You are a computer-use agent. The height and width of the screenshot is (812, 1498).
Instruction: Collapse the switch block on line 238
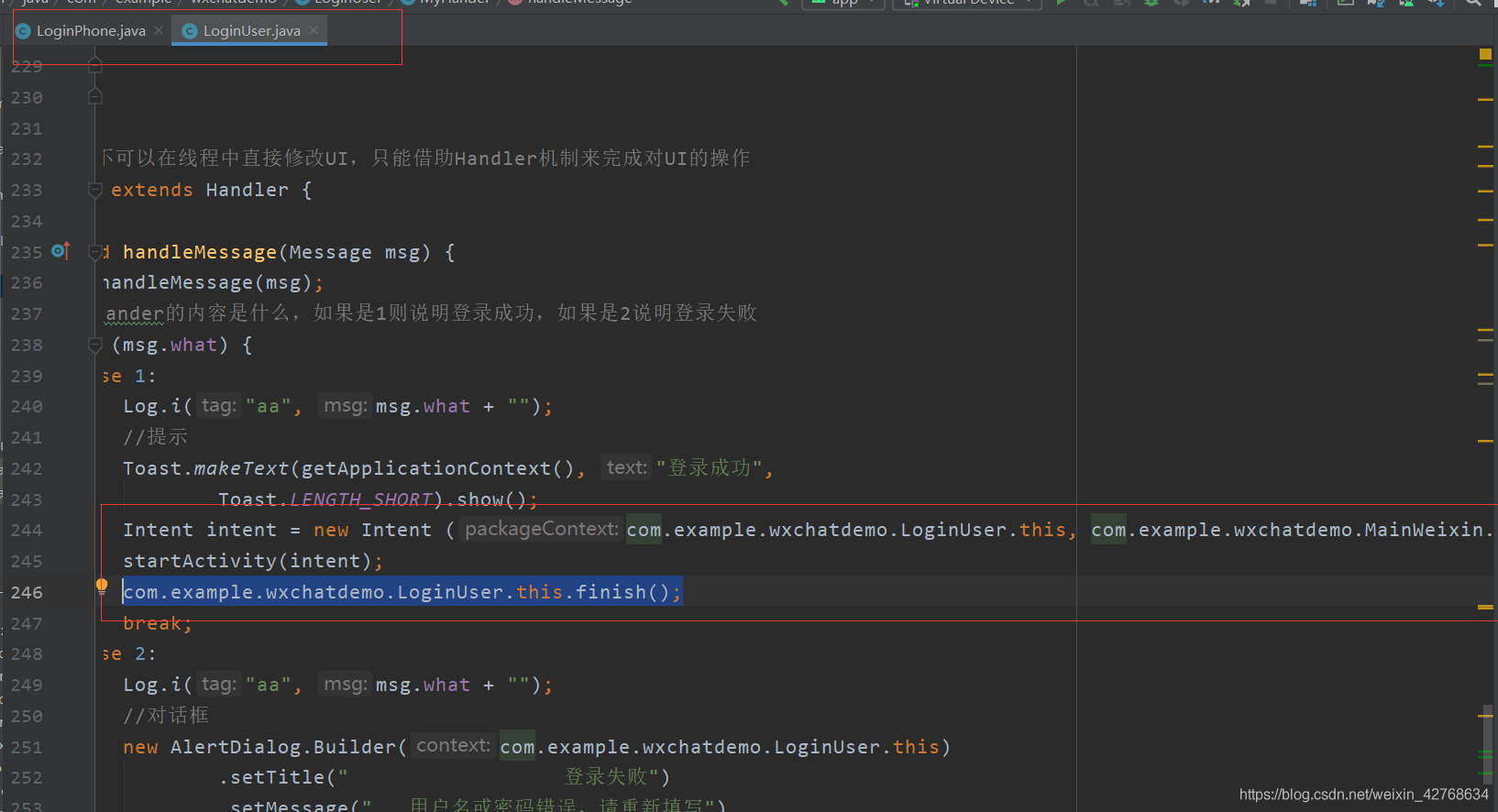94,345
